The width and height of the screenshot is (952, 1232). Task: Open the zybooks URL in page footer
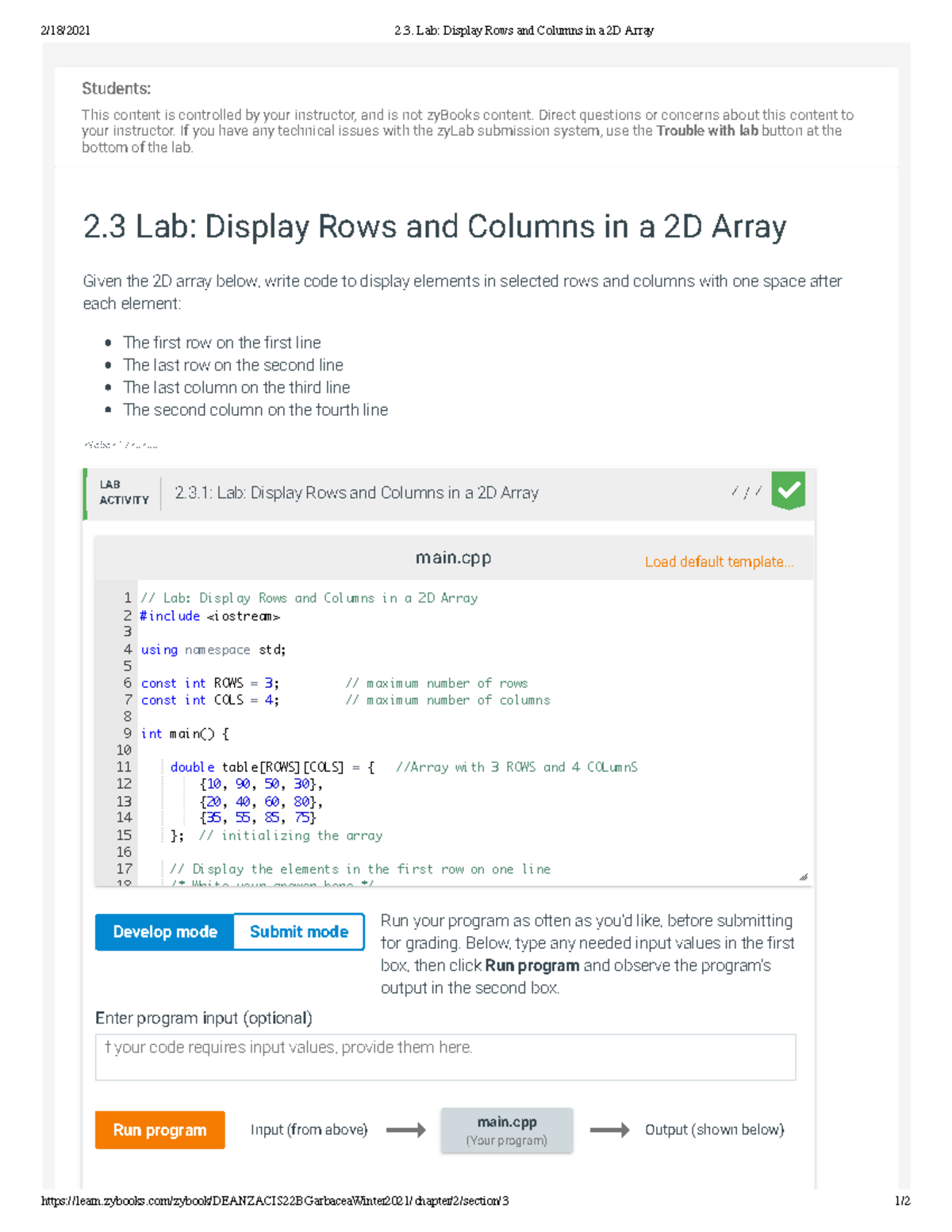pyautogui.click(x=275, y=1200)
